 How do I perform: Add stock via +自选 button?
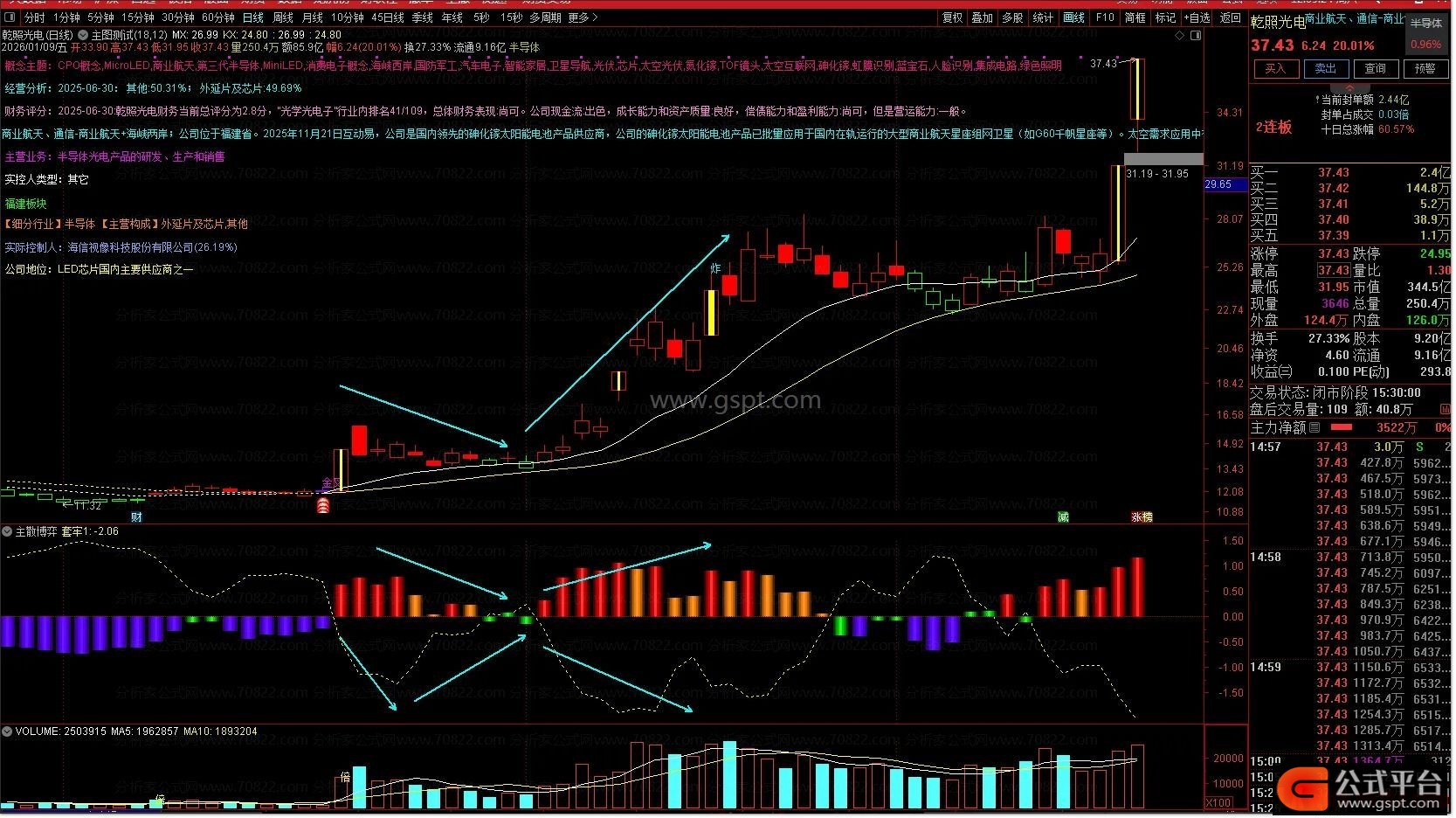(x=1197, y=17)
